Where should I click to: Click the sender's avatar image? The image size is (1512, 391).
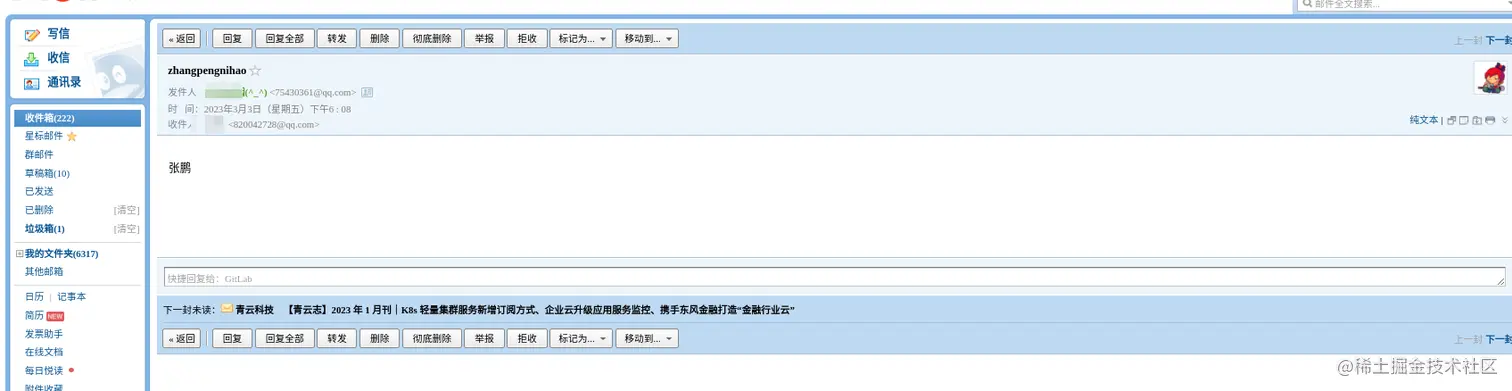pos(1491,78)
